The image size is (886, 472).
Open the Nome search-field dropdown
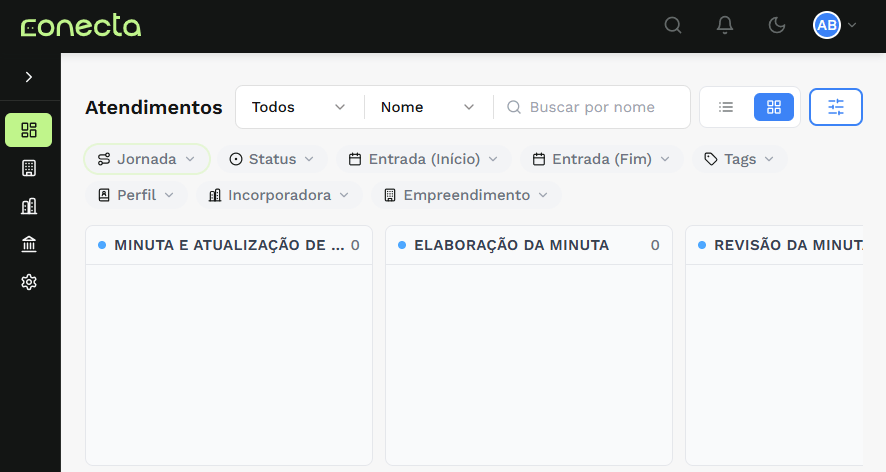[x=428, y=107]
